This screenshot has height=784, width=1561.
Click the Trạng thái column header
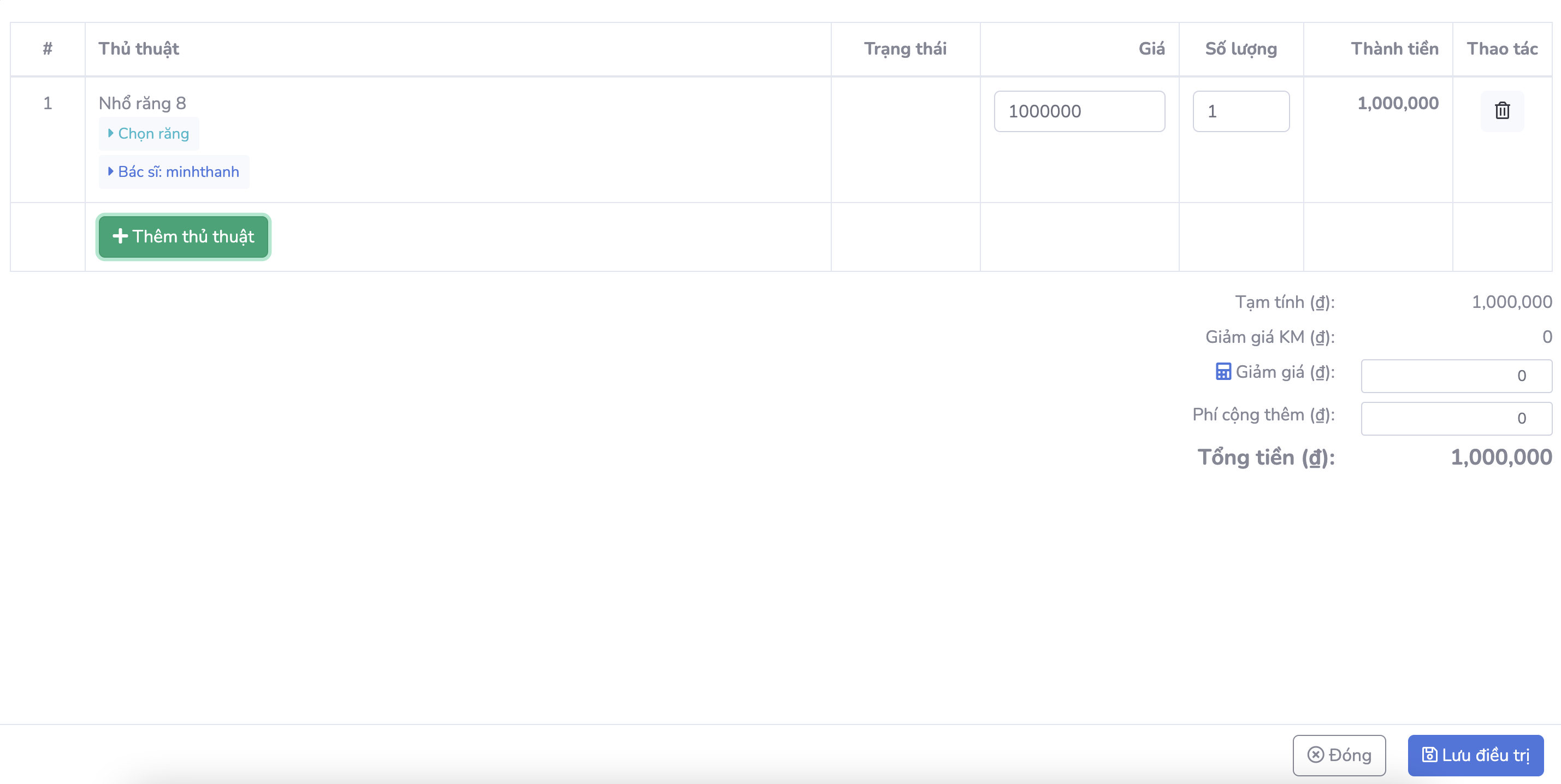click(x=904, y=49)
